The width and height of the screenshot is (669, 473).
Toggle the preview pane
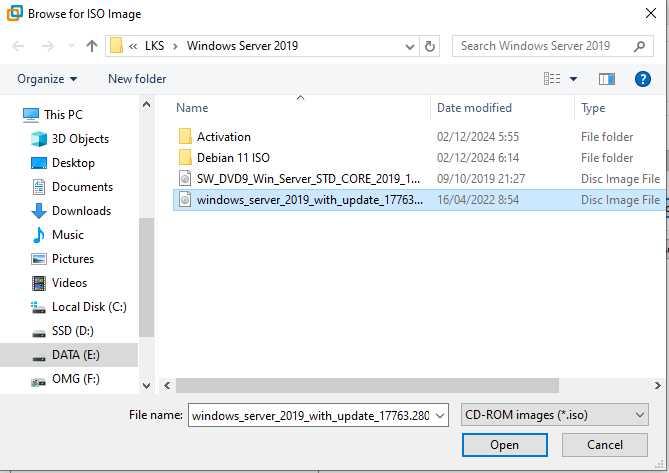tap(607, 79)
